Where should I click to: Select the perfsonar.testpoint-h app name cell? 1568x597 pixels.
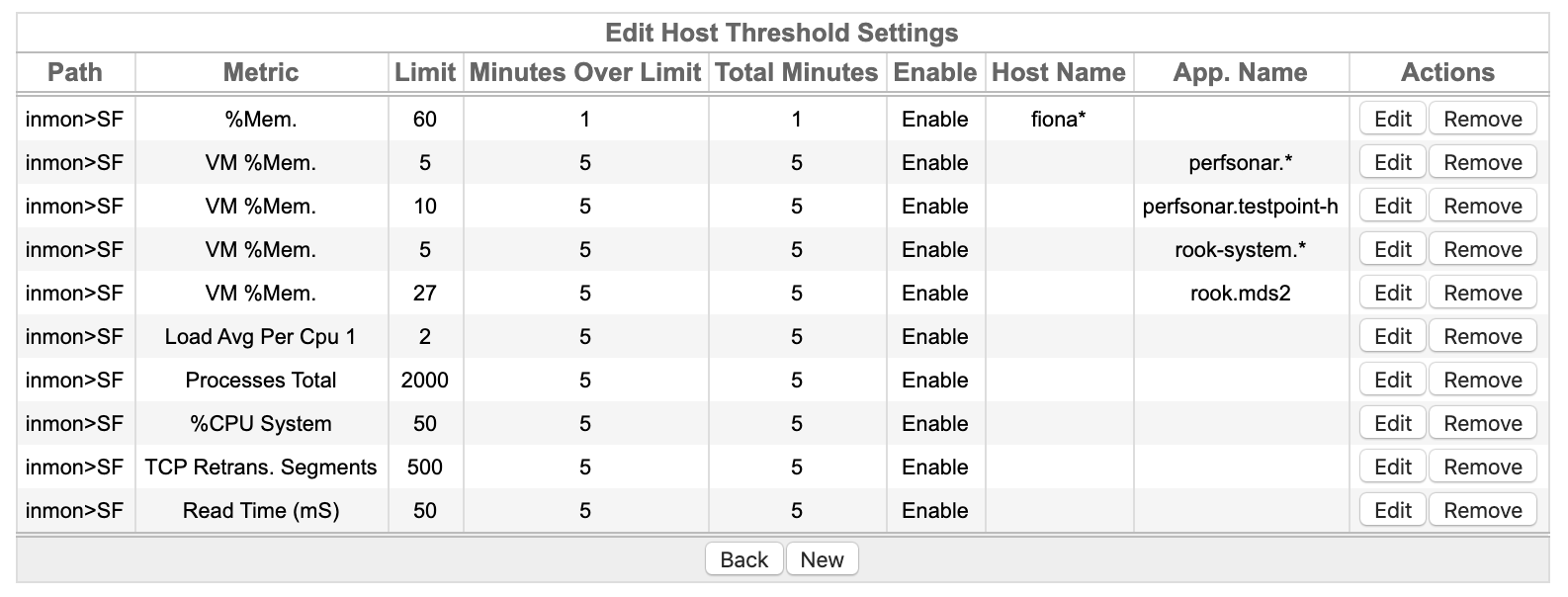tap(1240, 206)
